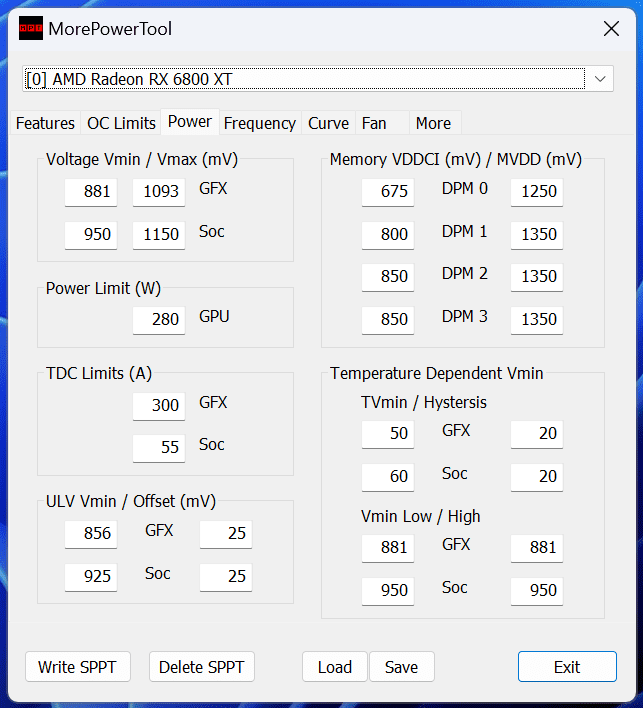
Task: Click the 'DPM 0' row label
Action: [465, 188]
